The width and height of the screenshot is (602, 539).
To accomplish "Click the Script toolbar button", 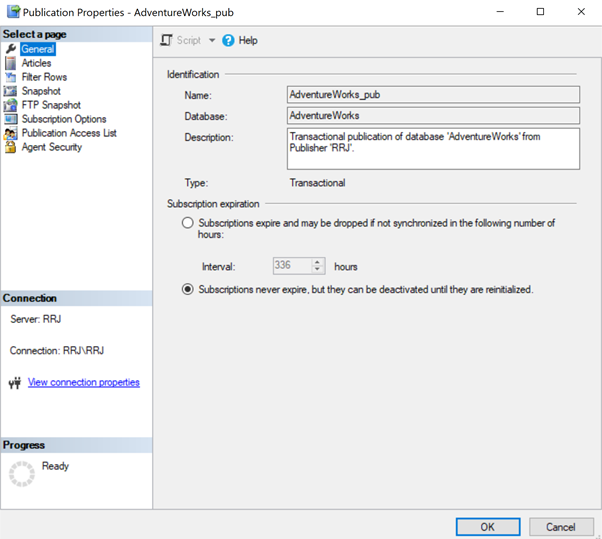I will (x=189, y=40).
